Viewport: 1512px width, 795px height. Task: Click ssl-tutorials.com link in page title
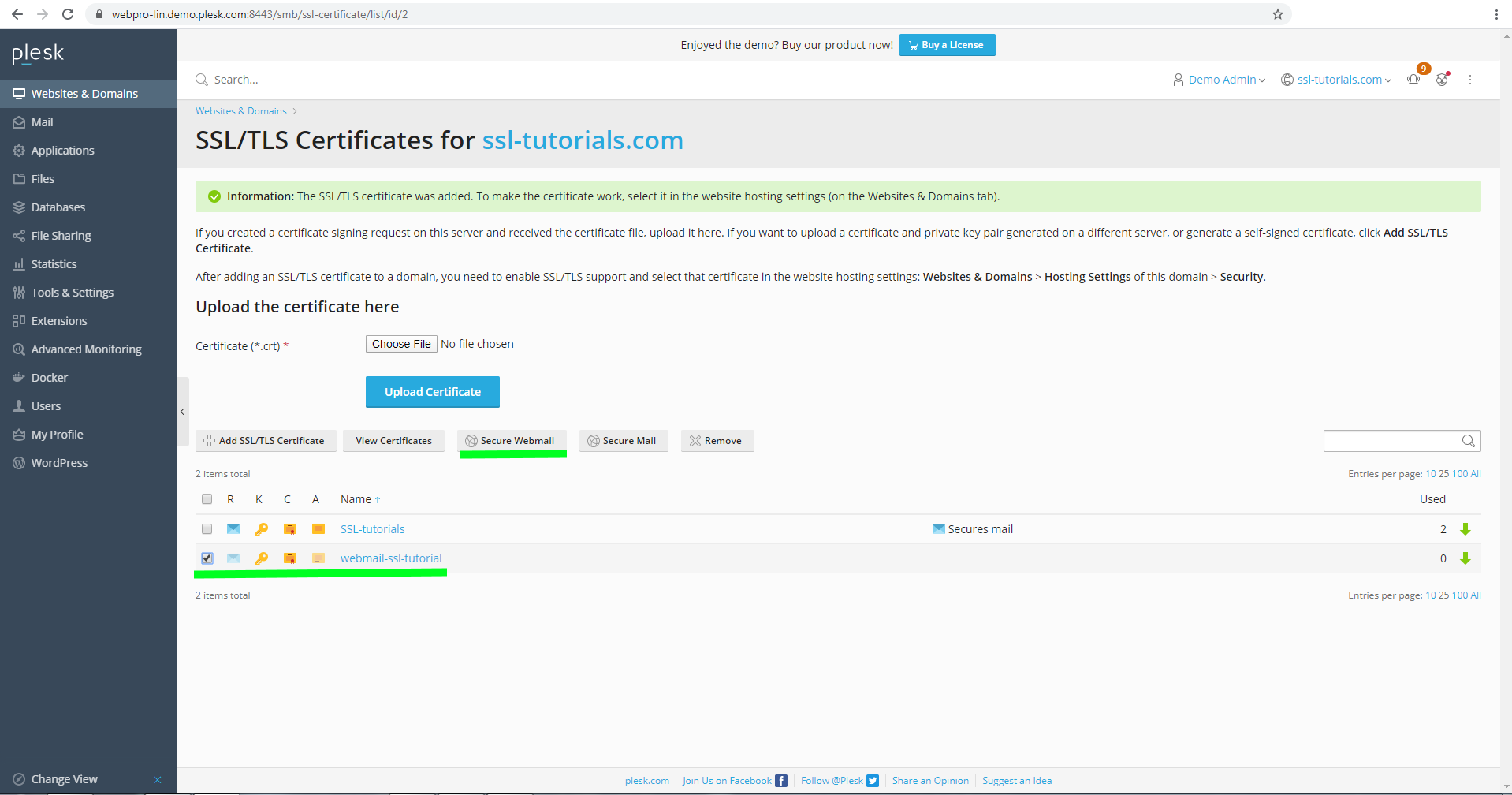pos(583,140)
